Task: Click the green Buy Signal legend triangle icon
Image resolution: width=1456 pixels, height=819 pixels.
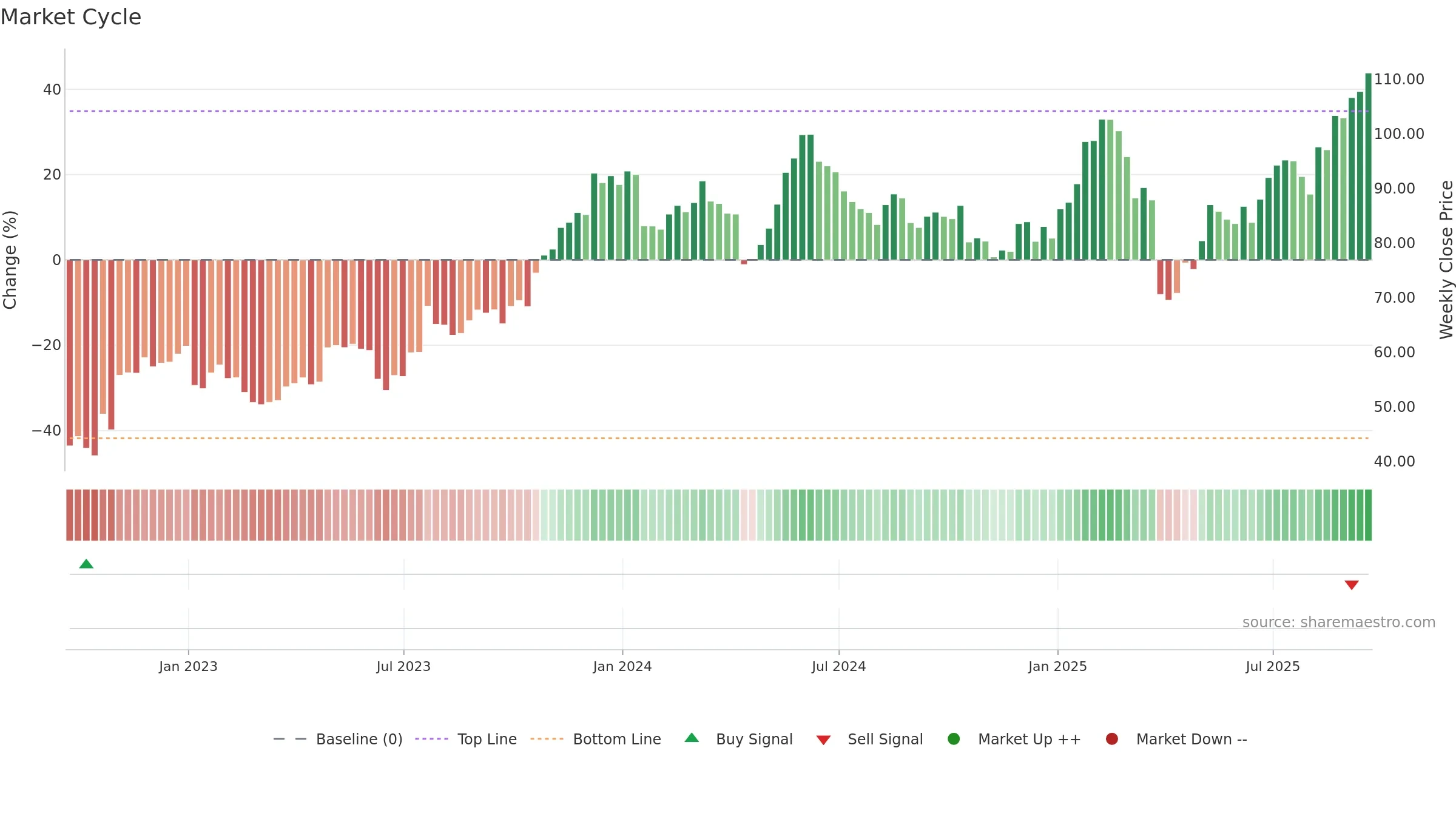Action: tap(692, 738)
